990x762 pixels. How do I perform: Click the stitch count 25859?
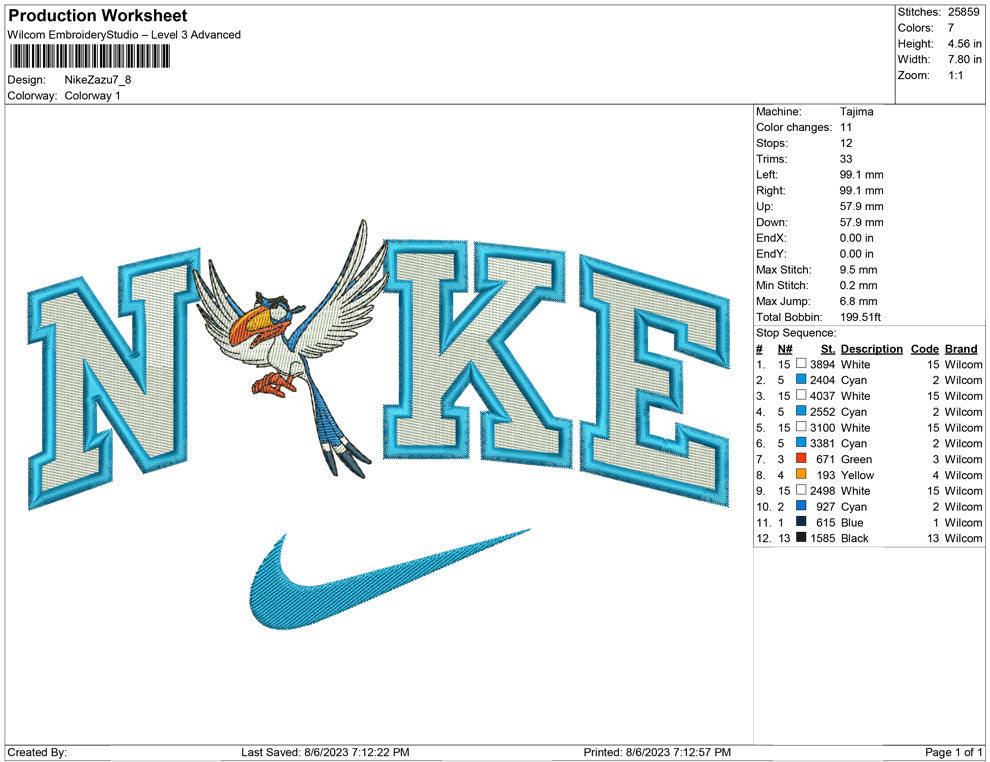pyautogui.click(x=963, y=12)
